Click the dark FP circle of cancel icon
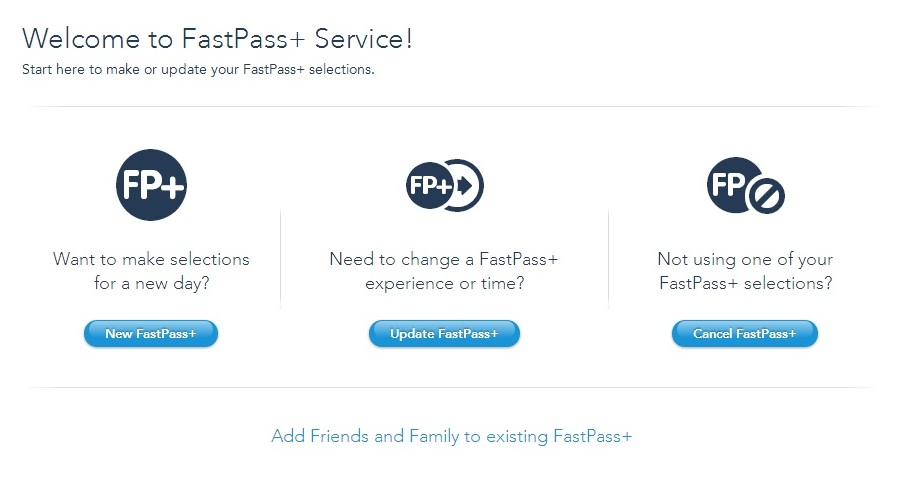 (x=730, y=183)
